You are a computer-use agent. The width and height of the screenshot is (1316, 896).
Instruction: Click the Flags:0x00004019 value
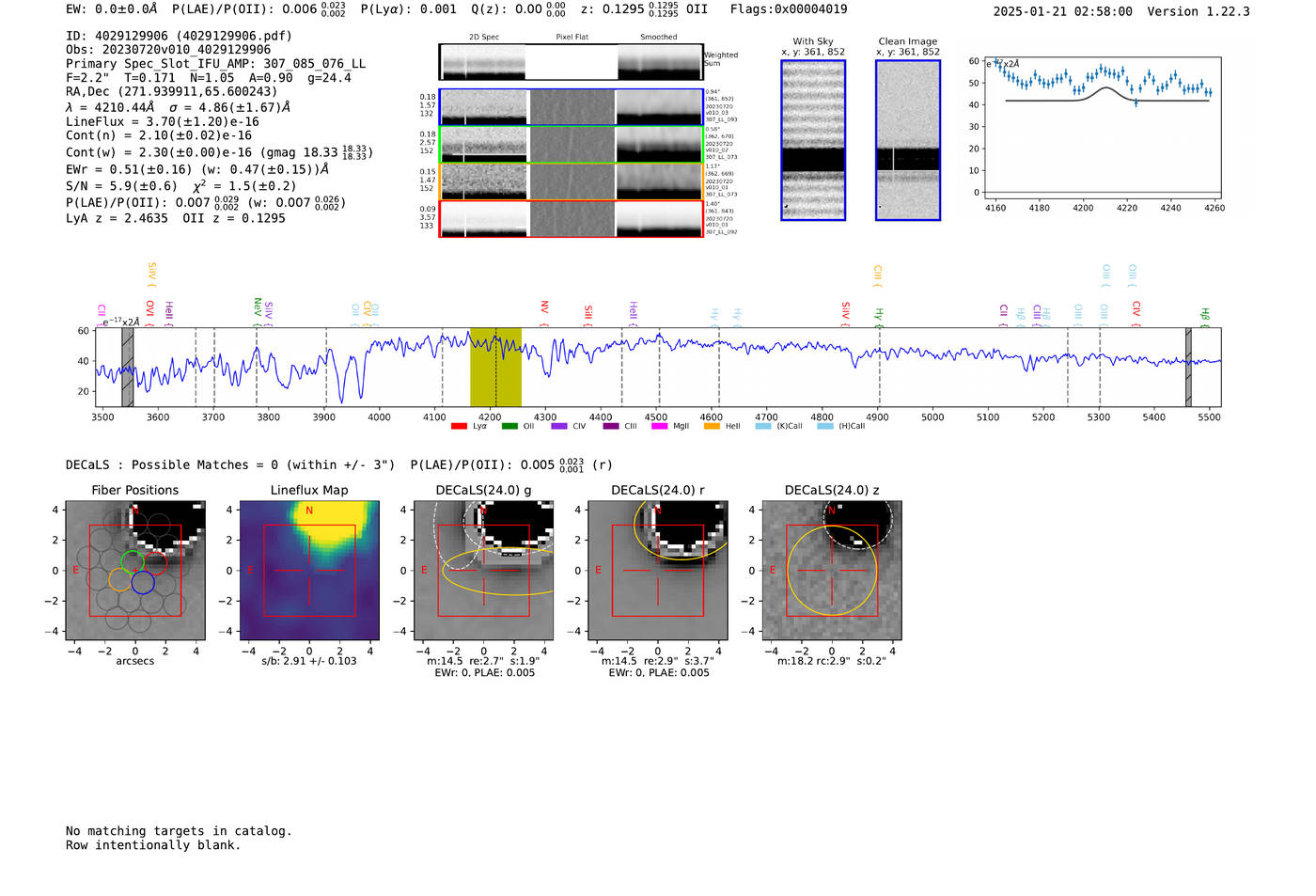point(789,9)
